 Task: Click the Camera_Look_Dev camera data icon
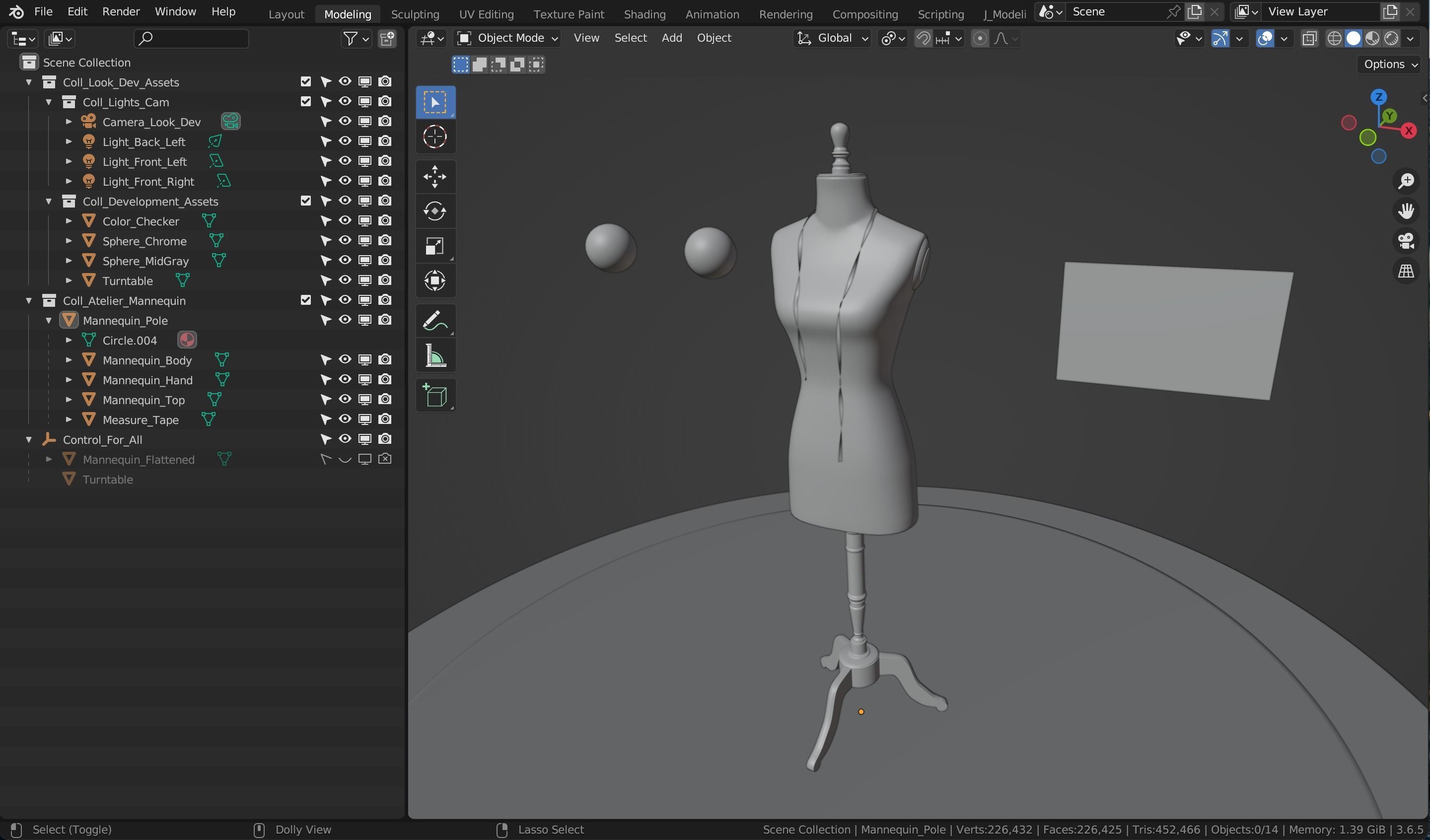coord(230,122)
